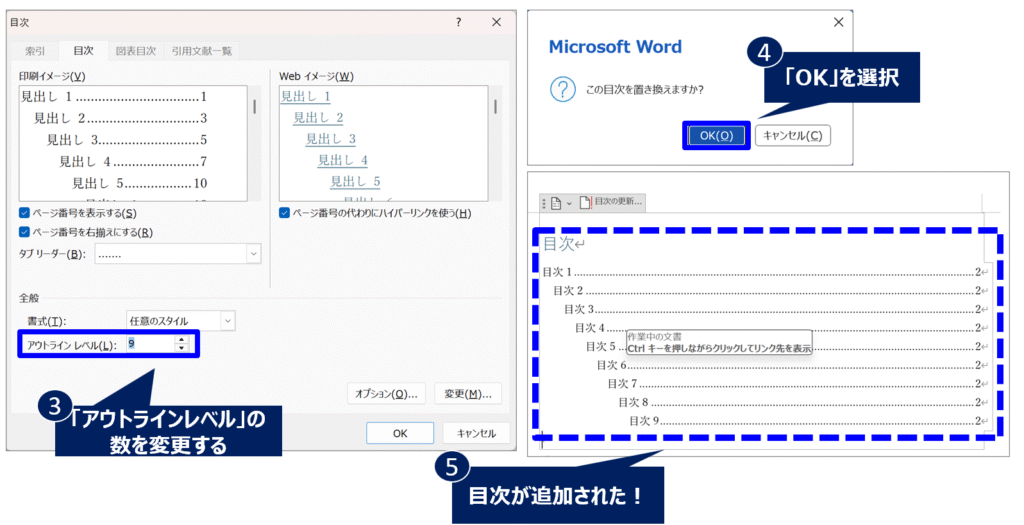The height and width of the screenshot is (525, 1024).
Task: Click the 目次 5 entry
Action: click(x=786, y=346)
